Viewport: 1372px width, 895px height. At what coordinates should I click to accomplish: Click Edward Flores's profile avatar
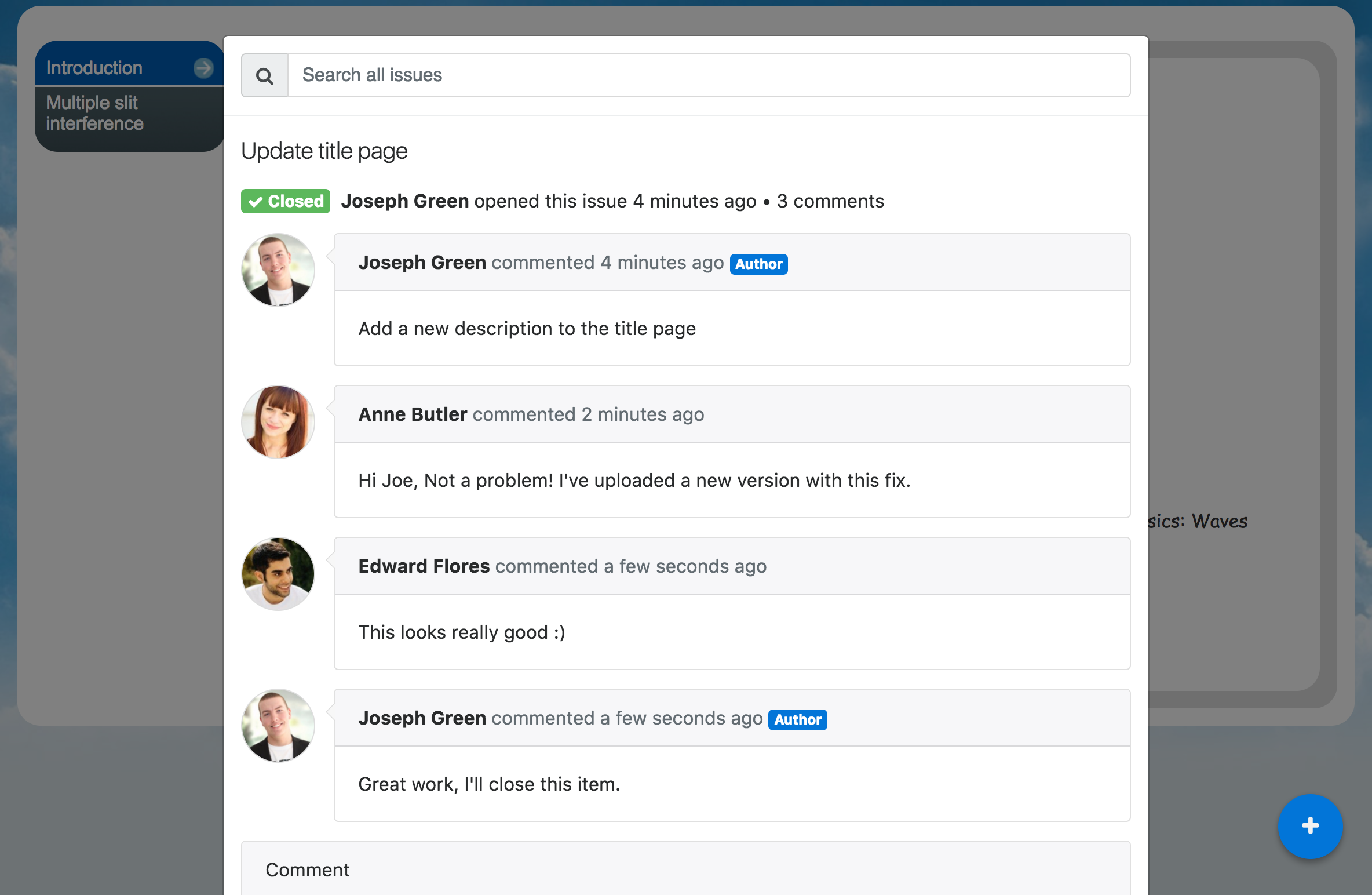coord(278,574)
